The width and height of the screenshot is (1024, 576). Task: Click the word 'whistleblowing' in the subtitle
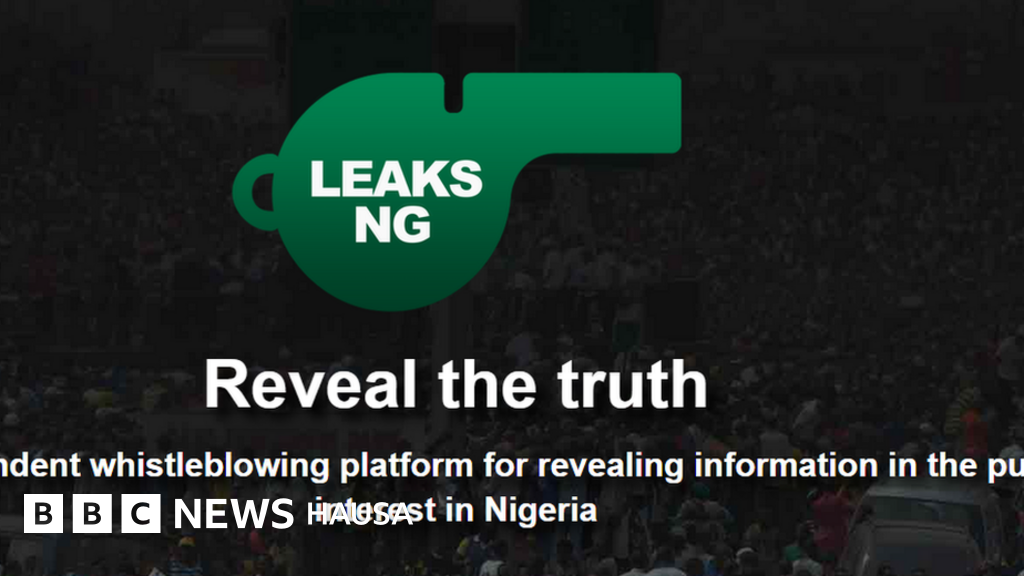(x=210, y=466)
